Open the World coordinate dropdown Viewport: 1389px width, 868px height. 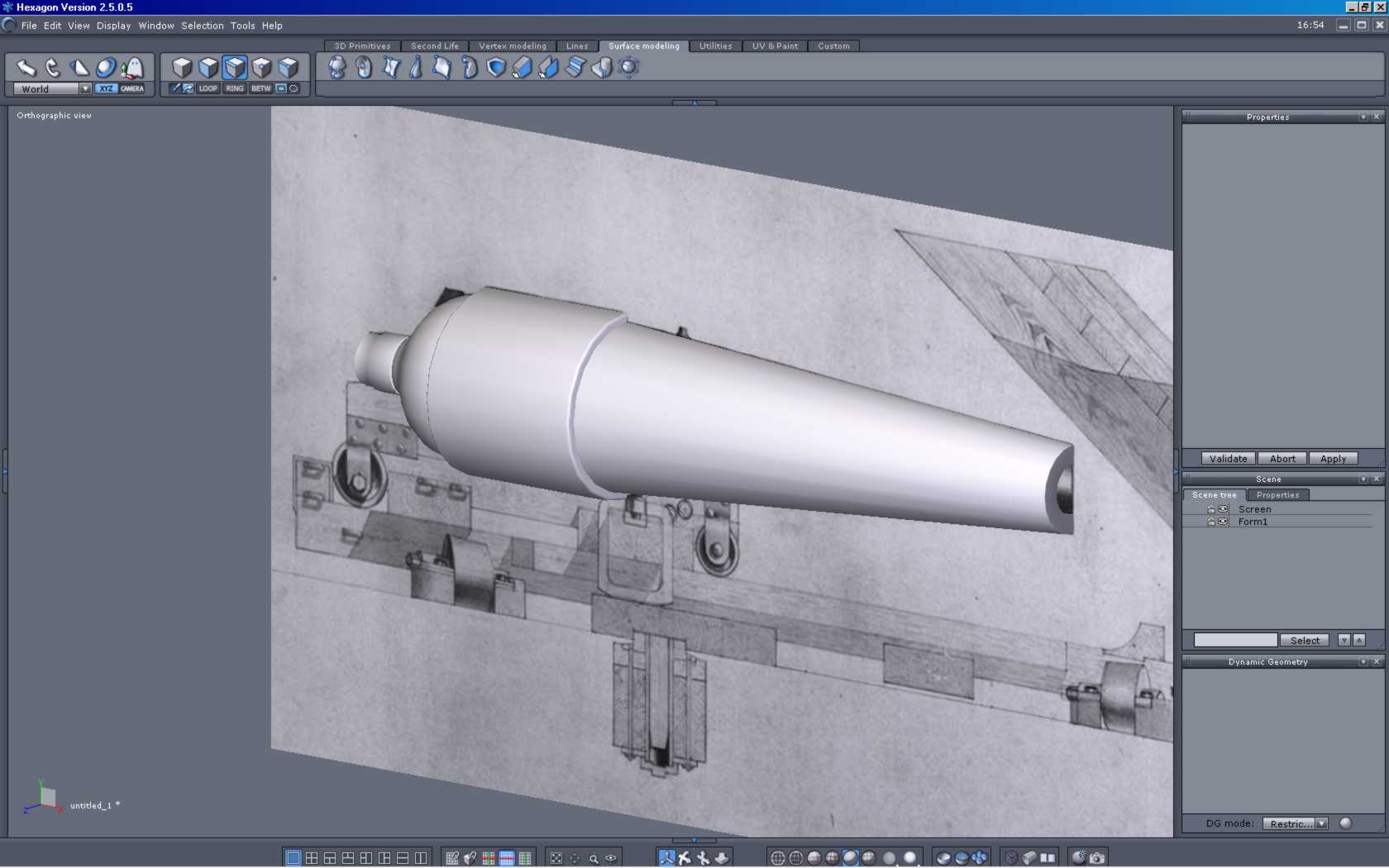click(x=84, y=88)
